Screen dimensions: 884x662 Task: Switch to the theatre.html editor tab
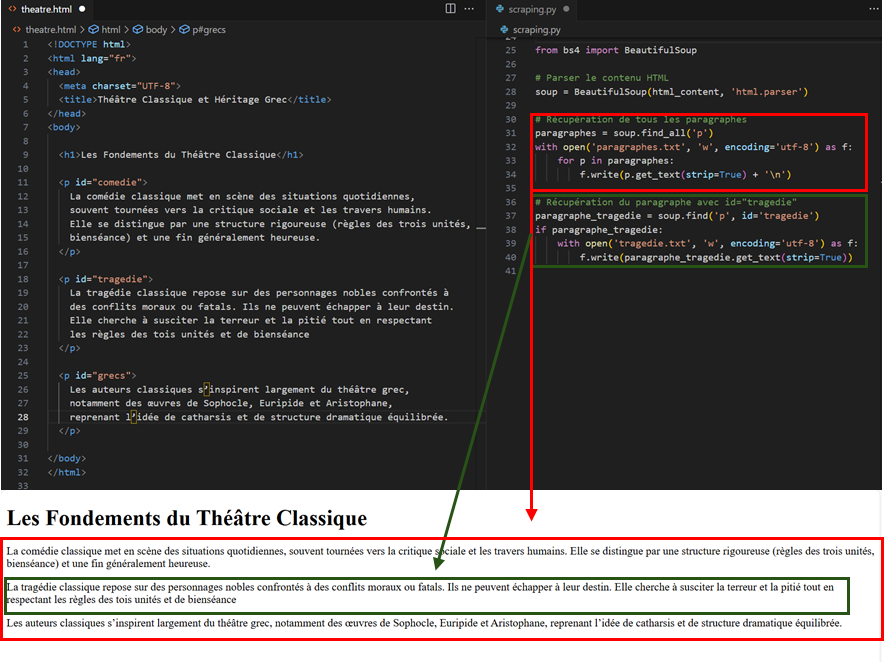pos(46,9)
